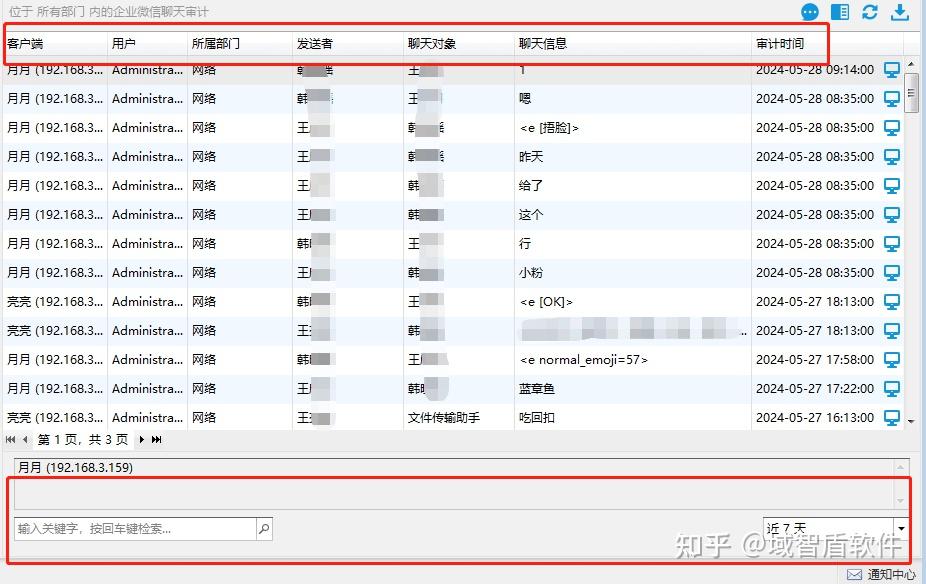Download the audit records via export icon
This screenshot has height=584, width=926.
point(900,12)
